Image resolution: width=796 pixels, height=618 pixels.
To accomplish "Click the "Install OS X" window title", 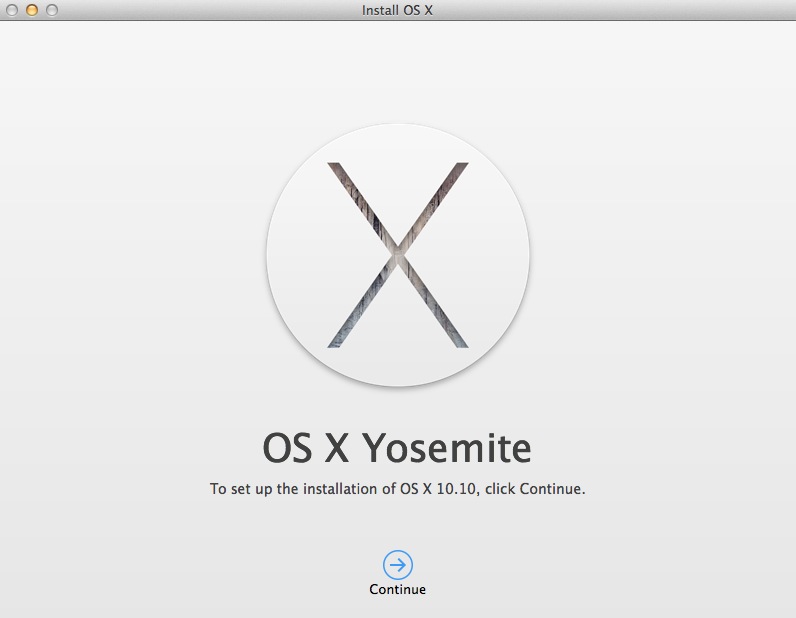I will 397,10.
